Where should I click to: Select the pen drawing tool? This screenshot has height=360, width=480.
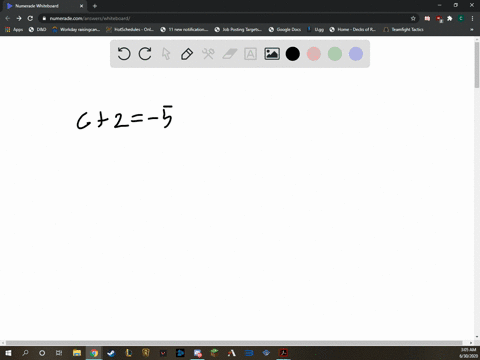[x=187, y=54]
